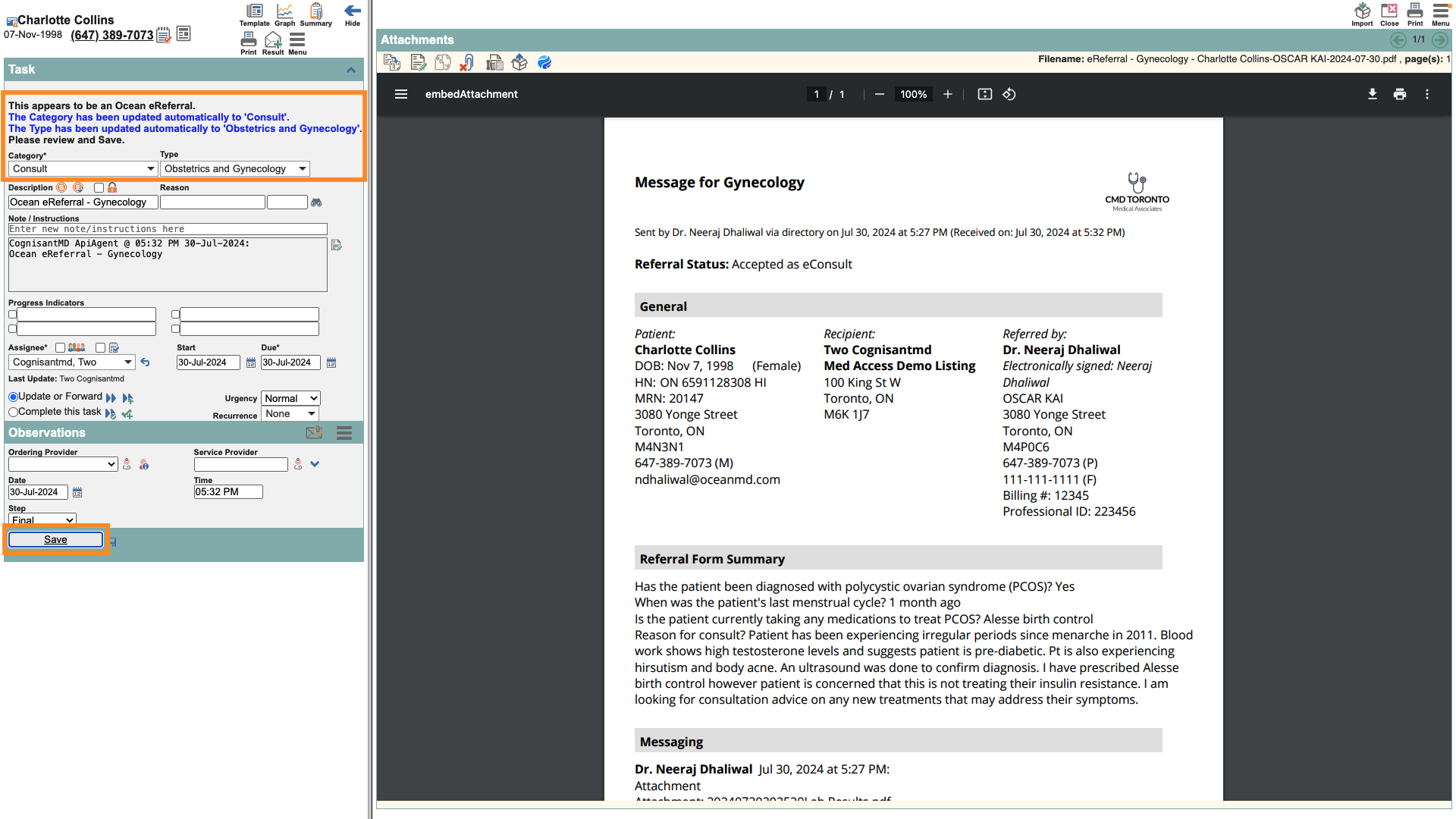Open the task panel's Menu
This screenshot has width=1456, height=819.
point(297,43)
